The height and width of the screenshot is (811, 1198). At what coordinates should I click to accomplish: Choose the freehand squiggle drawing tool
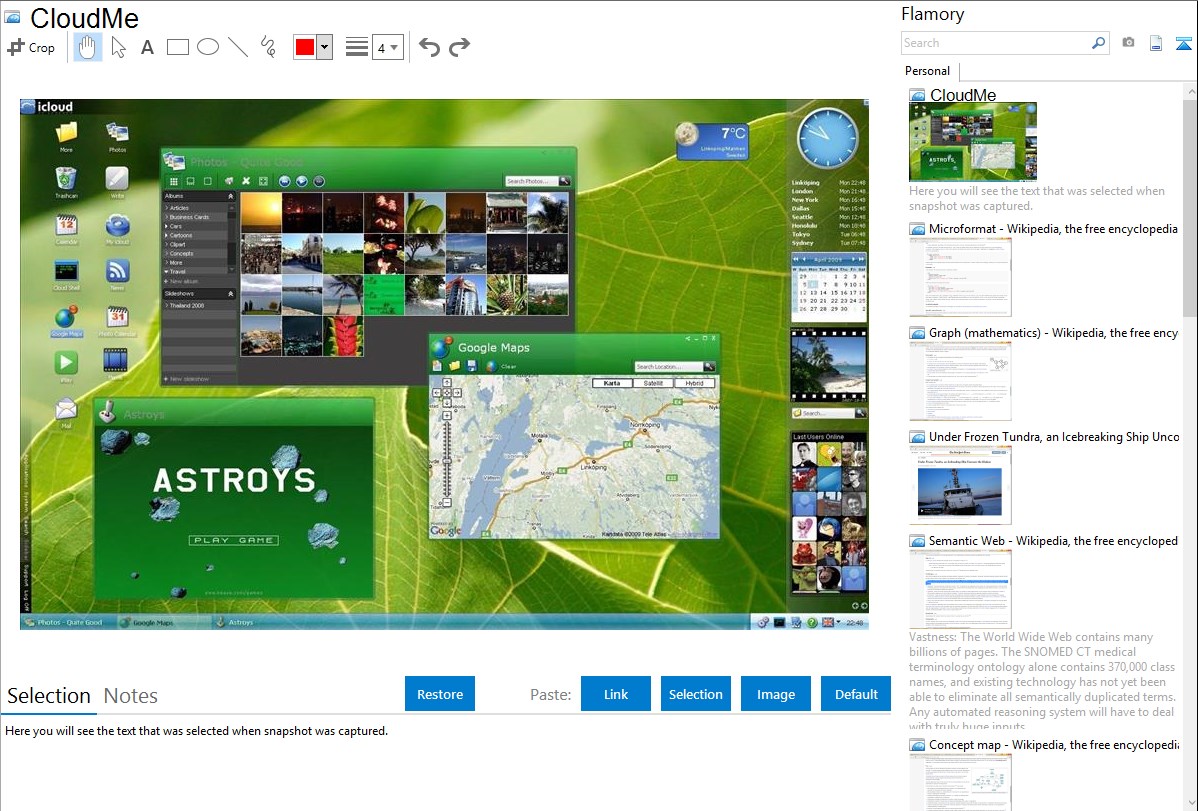267,47
